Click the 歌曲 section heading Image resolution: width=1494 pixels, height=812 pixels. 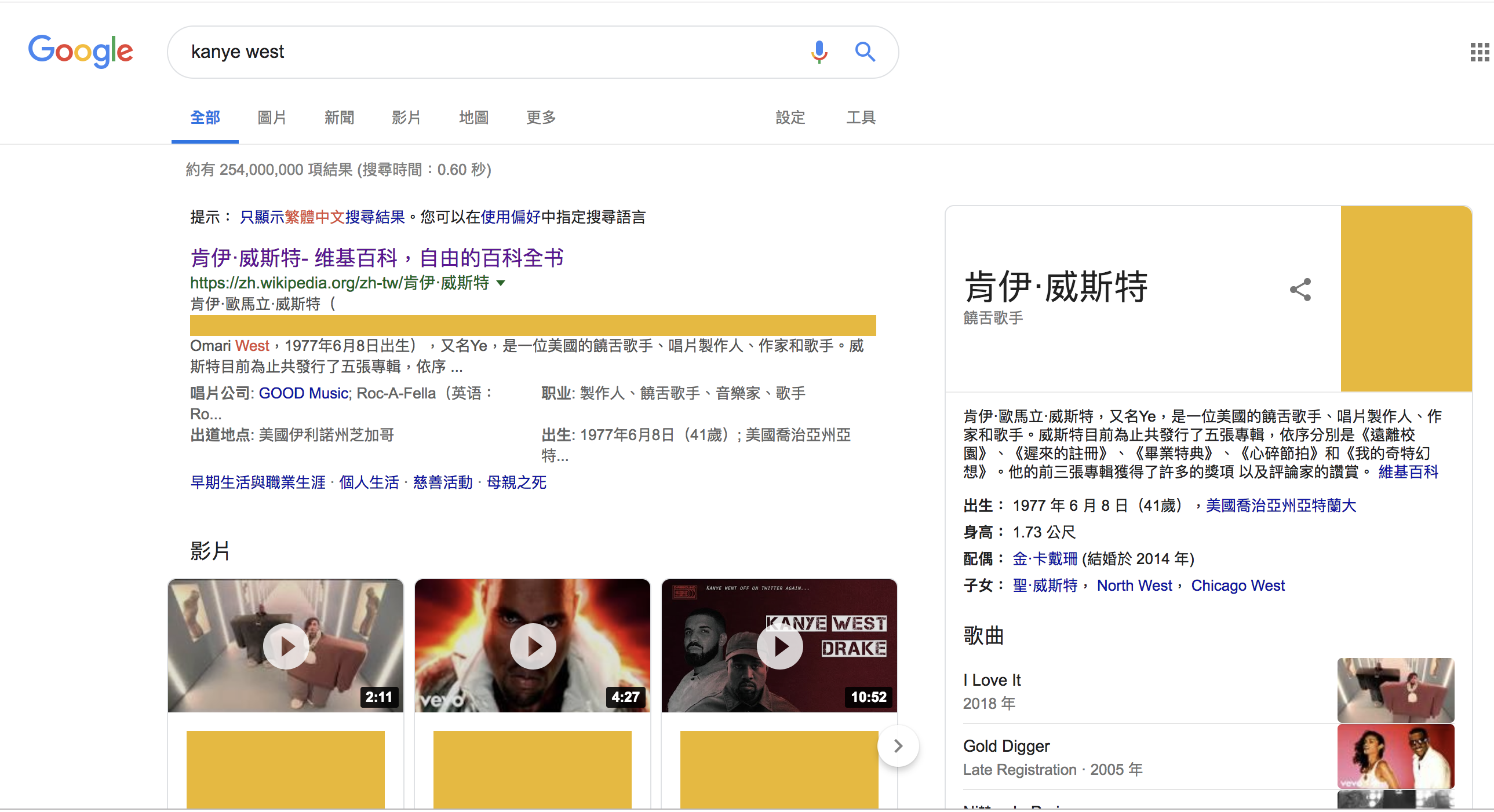(983, 635)
